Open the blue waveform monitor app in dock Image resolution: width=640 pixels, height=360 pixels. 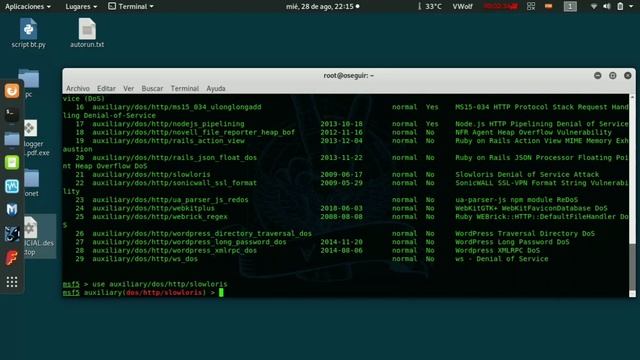[12, 186]
